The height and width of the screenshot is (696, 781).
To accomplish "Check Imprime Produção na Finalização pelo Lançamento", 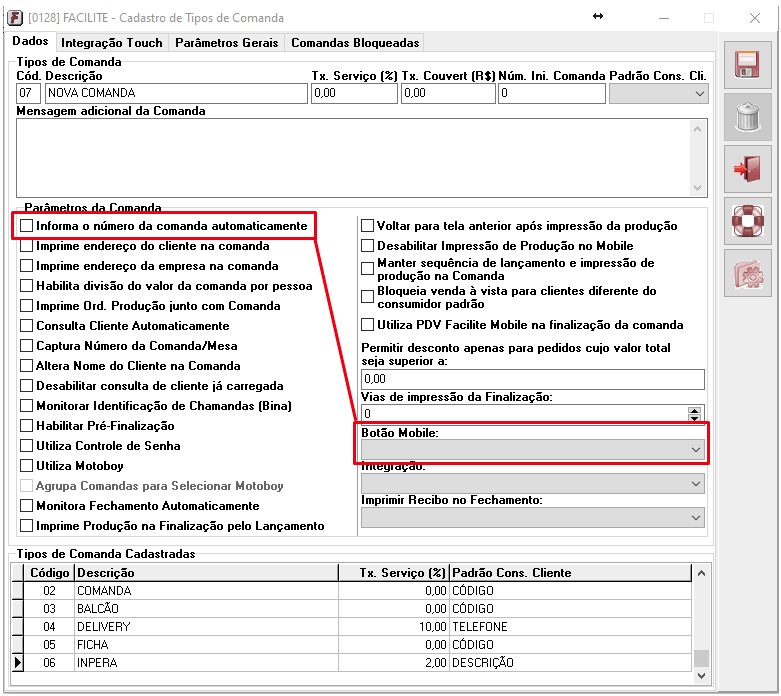I will pyautogui.click(x=26, y=526).
